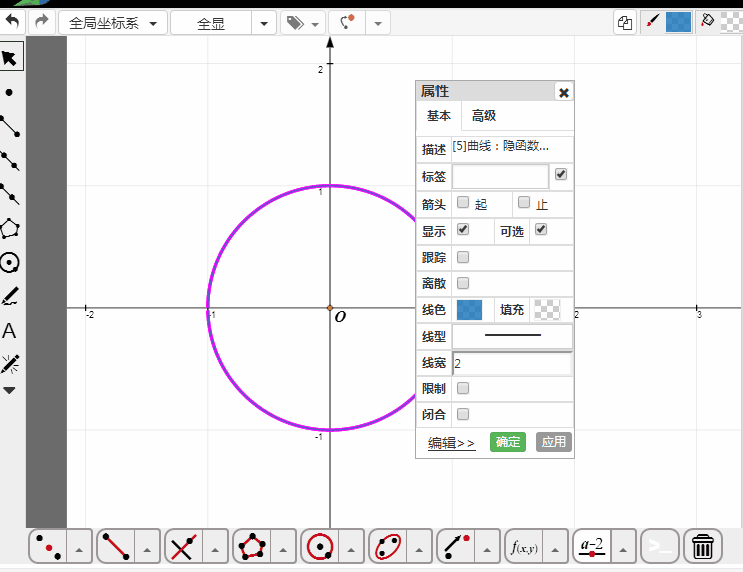Viewport: 743px width, 572px height.
Task: Expand the ellipse tool options arrow
Action: point(419,550)
